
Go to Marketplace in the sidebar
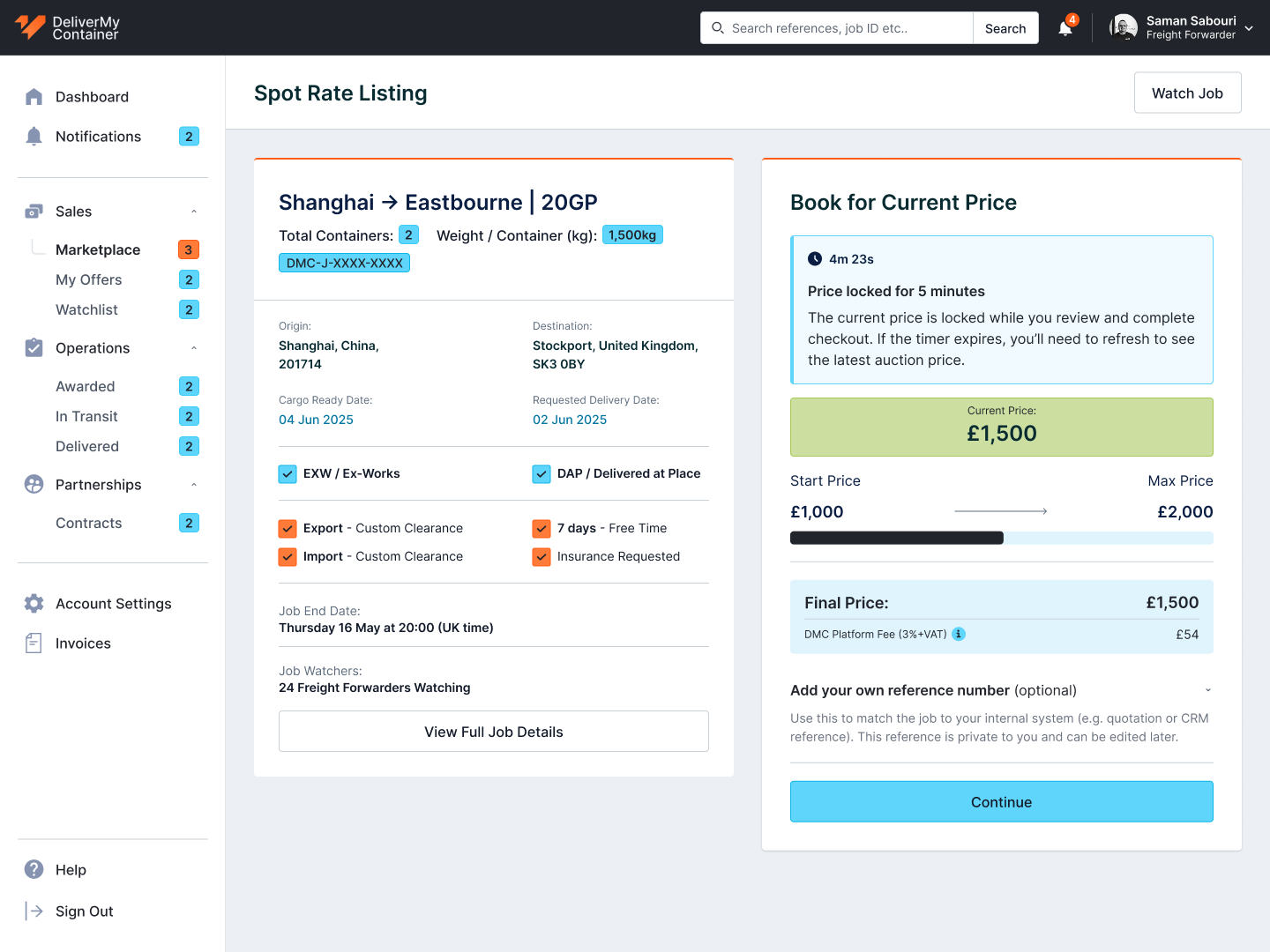98,250
